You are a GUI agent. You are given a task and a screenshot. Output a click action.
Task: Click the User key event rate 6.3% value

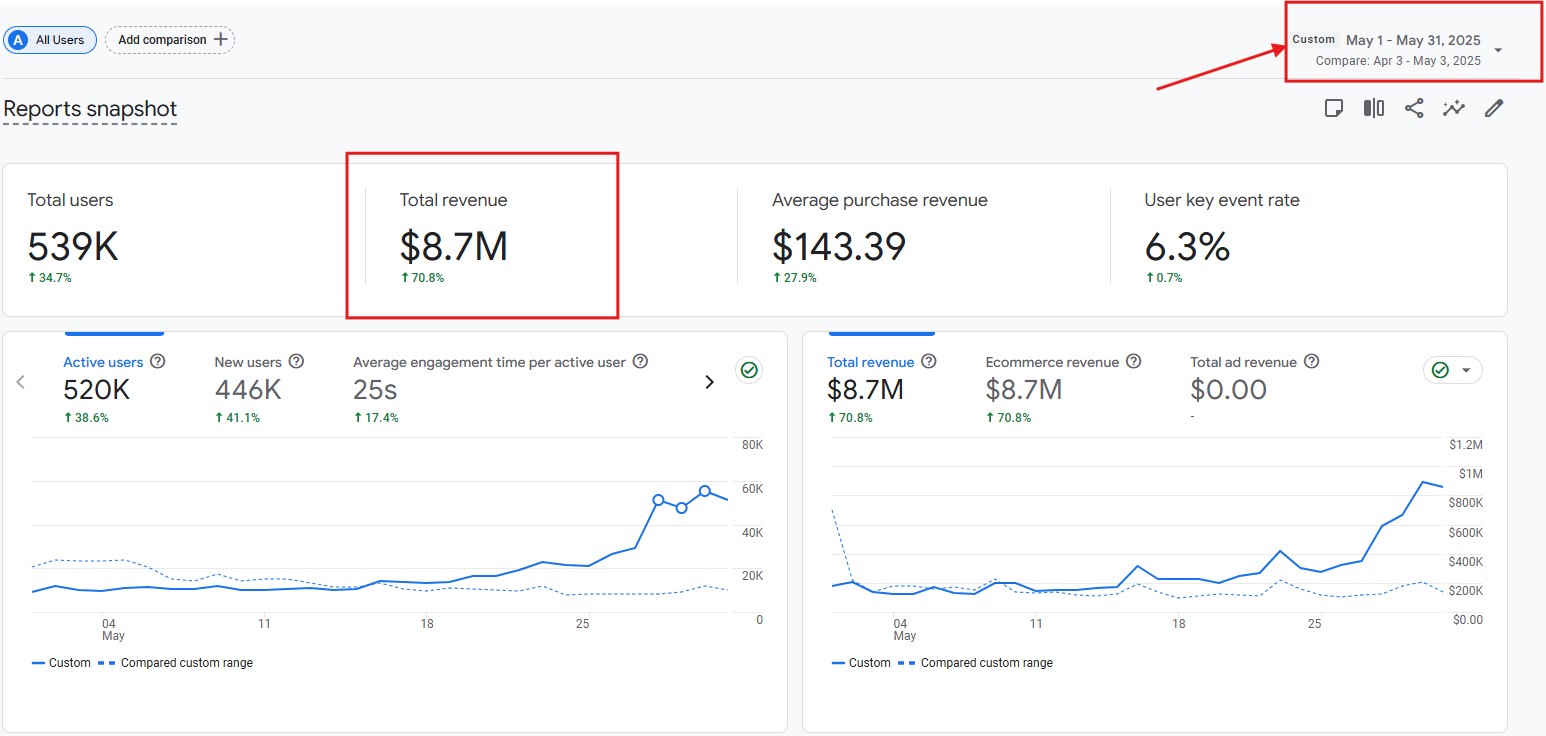click(1187, 247)
